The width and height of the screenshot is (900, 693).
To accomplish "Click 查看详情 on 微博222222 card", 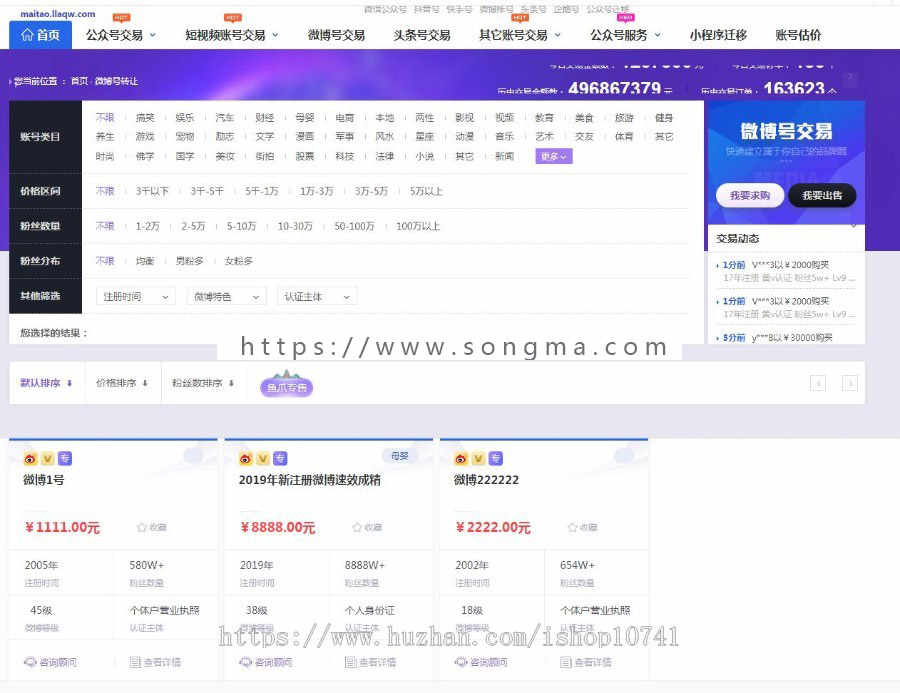I will pos(585,662).
